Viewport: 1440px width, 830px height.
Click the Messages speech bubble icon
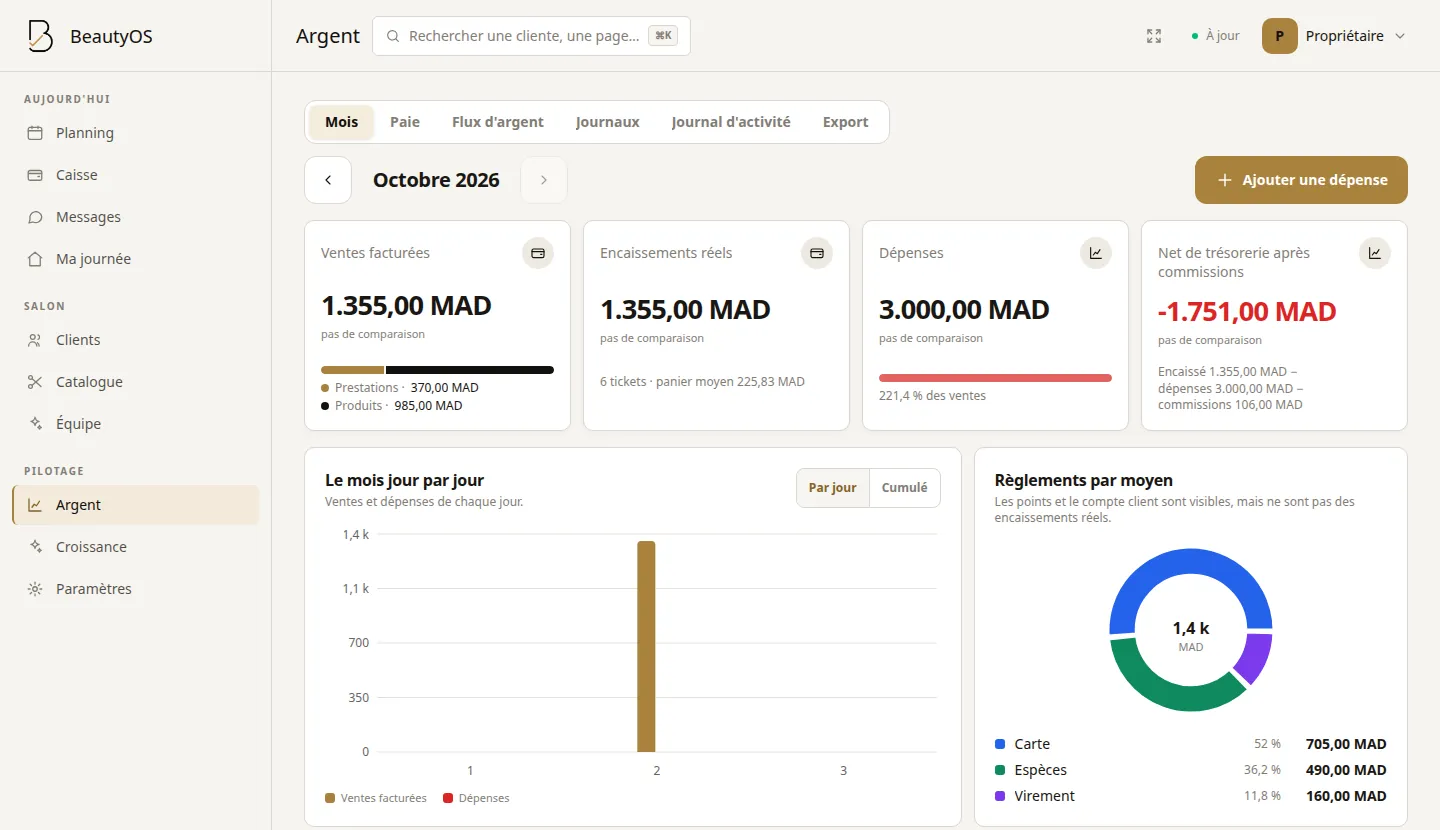click(35, 217)
